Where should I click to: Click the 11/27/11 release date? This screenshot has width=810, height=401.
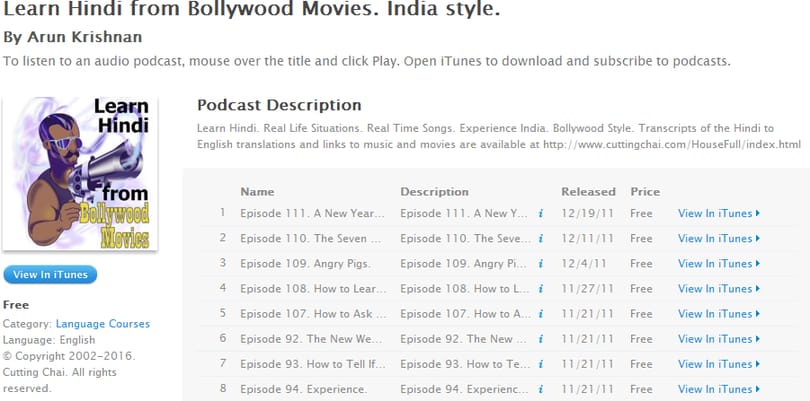pyautogui.click(x=587, y=289)
